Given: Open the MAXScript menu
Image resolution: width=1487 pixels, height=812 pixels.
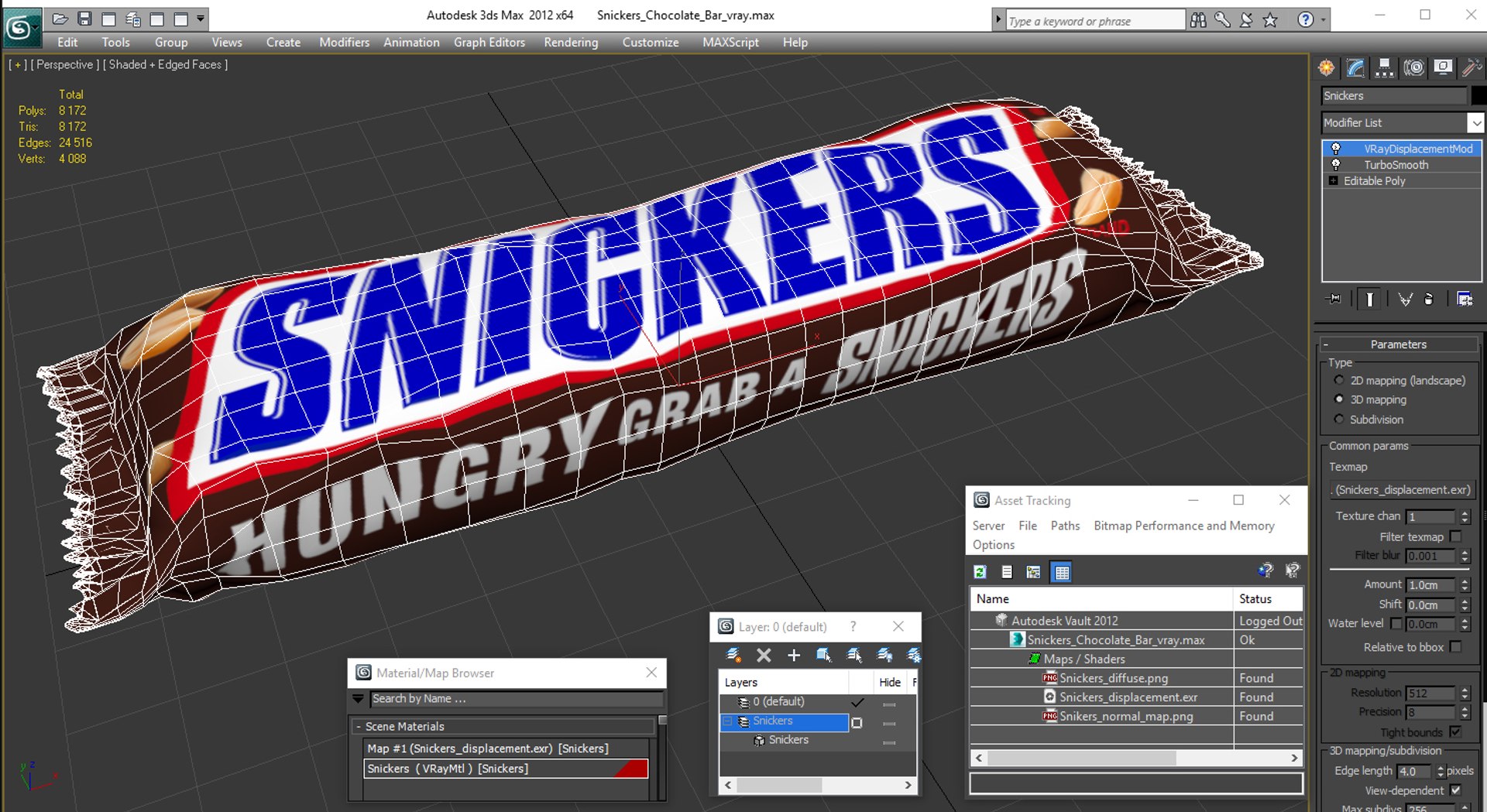Looking at the screenshot, I should (x=730, y=43).
